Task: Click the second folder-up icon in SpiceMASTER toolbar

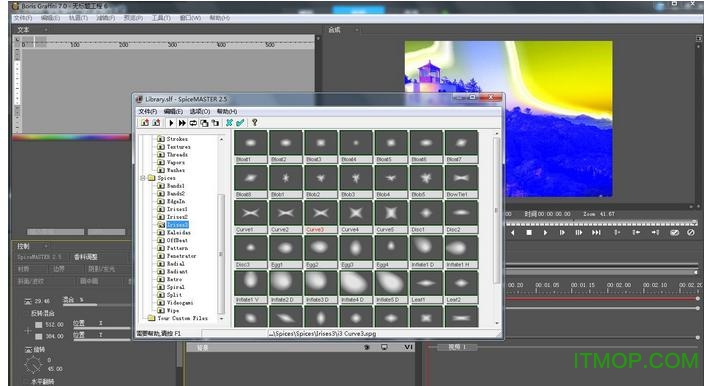Action: coord(156,123)
